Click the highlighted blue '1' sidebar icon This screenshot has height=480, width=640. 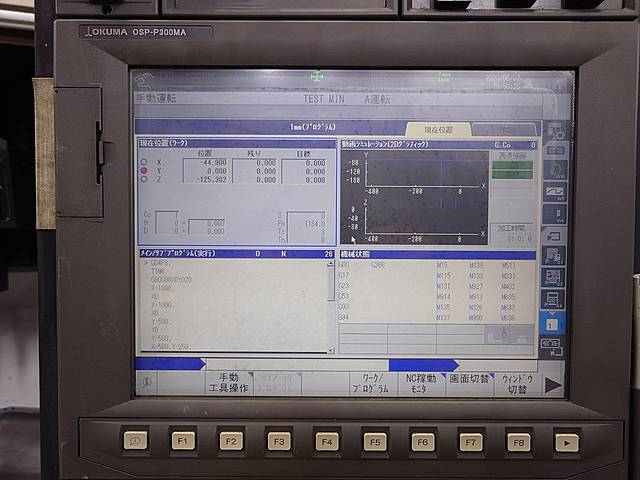[552, 325]
